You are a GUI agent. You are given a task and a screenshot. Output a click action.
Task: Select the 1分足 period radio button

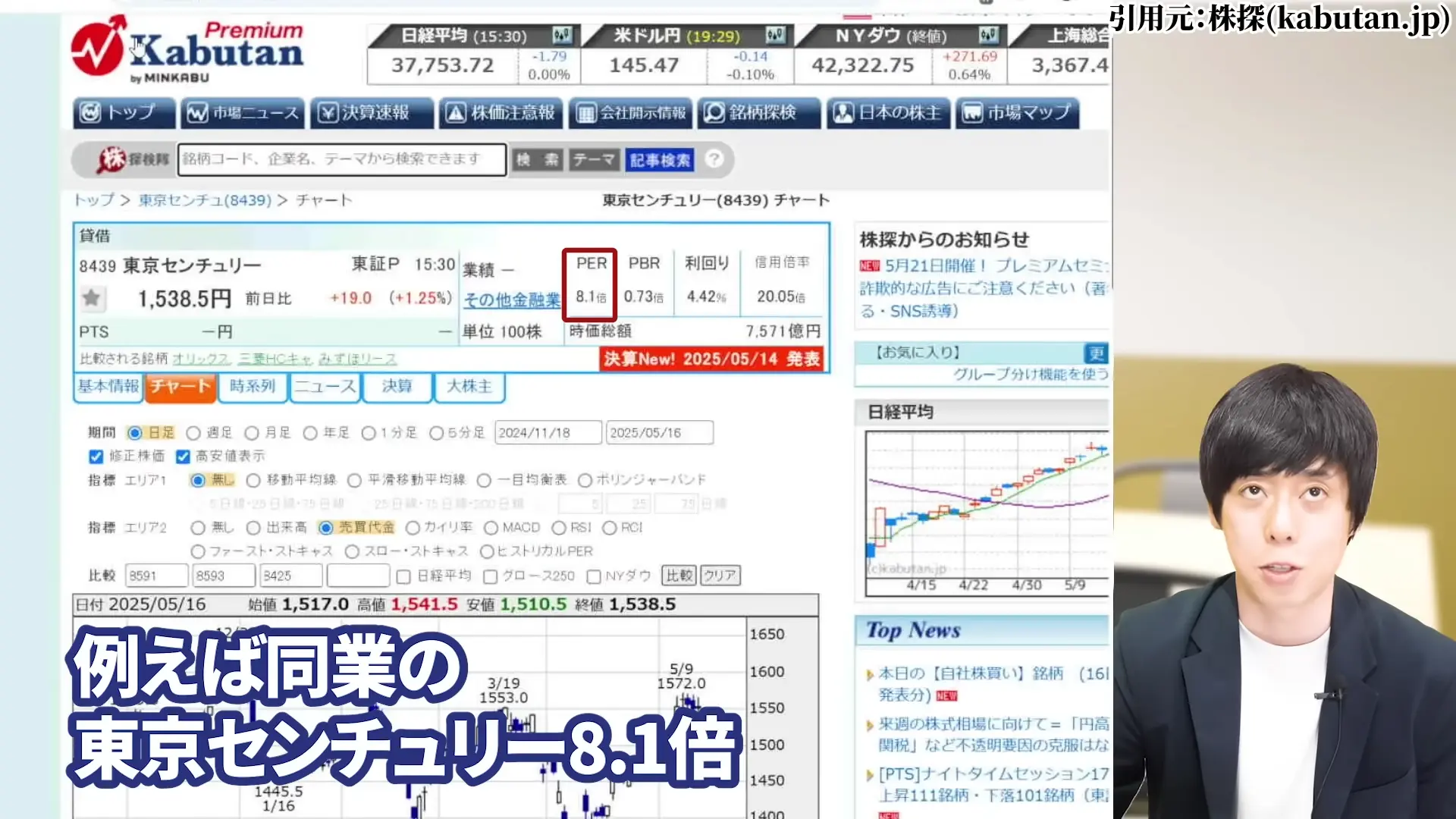(369, 433)
